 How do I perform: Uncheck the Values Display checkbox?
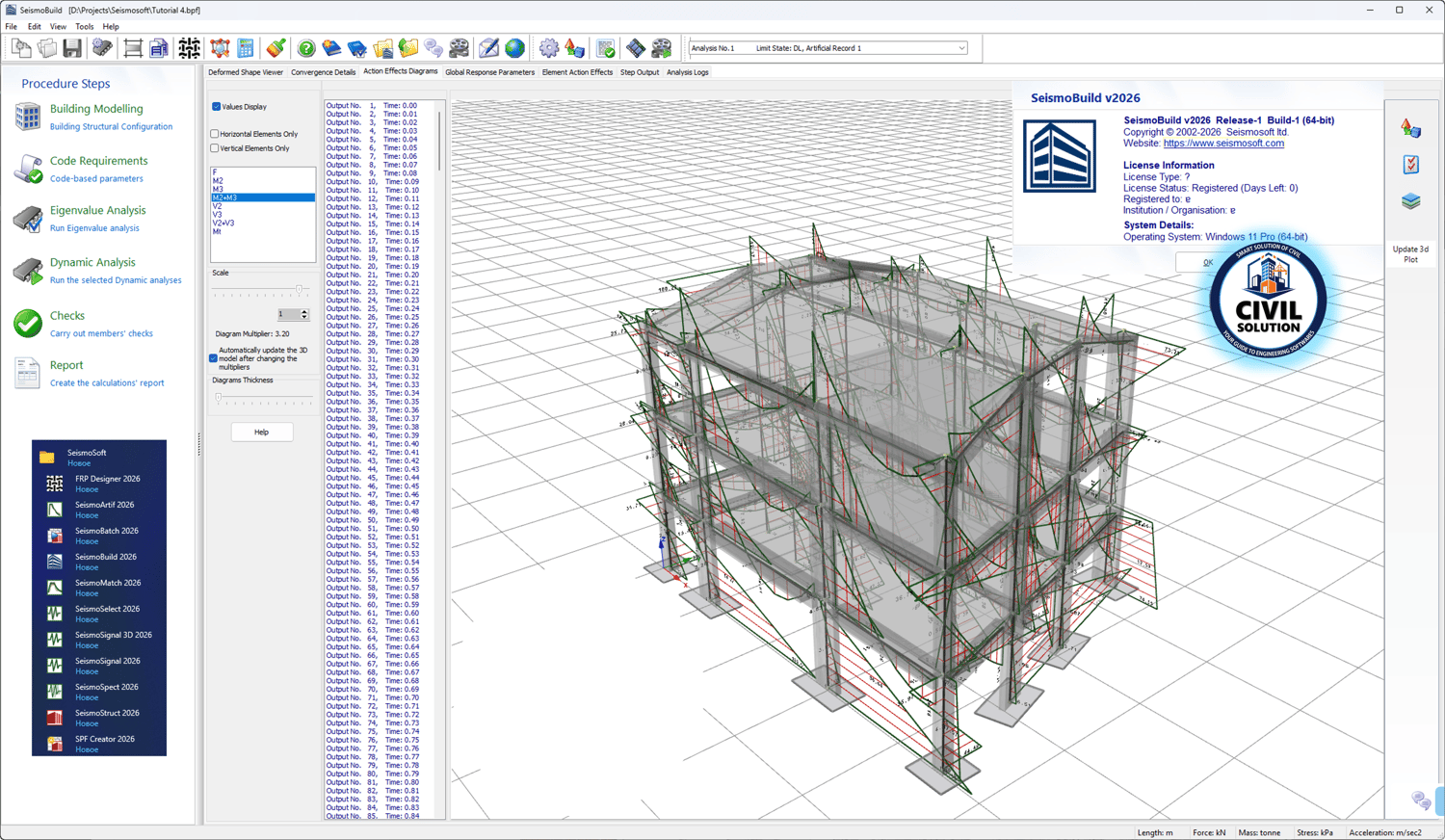pyautogui.click(x=217, y=107)
